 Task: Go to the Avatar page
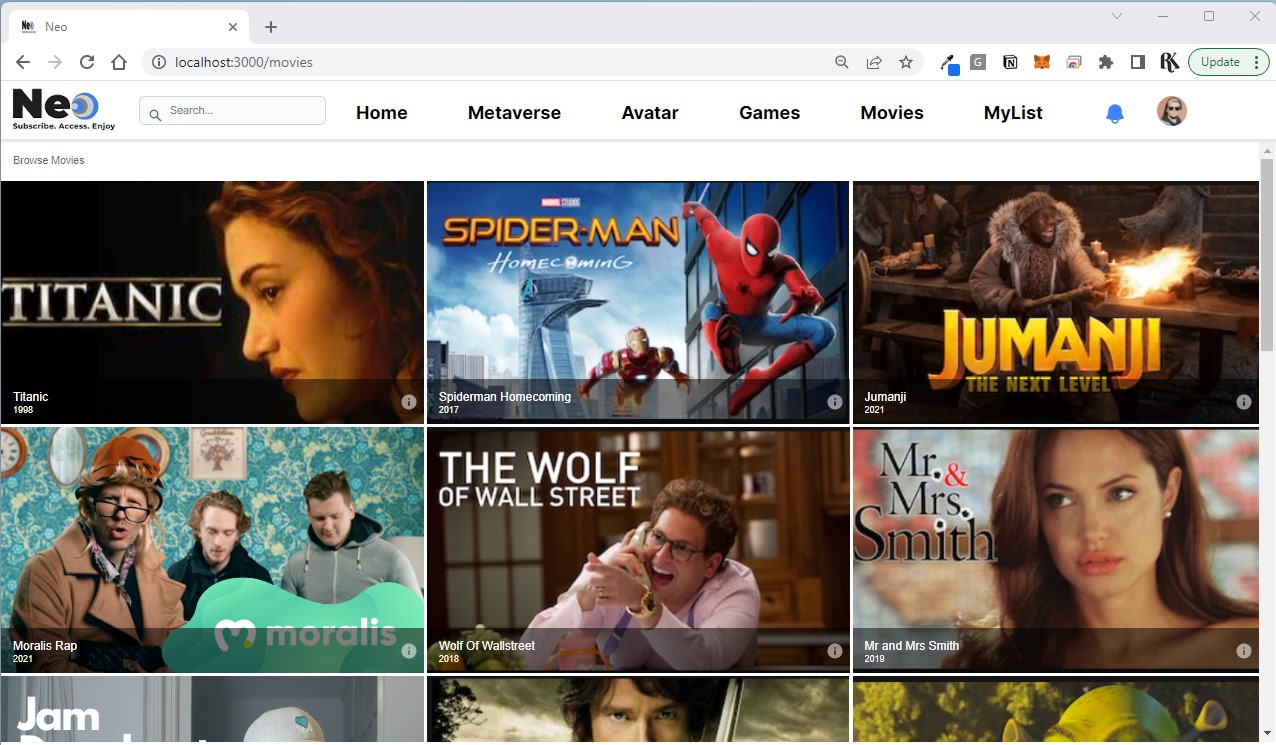[650, 113]
